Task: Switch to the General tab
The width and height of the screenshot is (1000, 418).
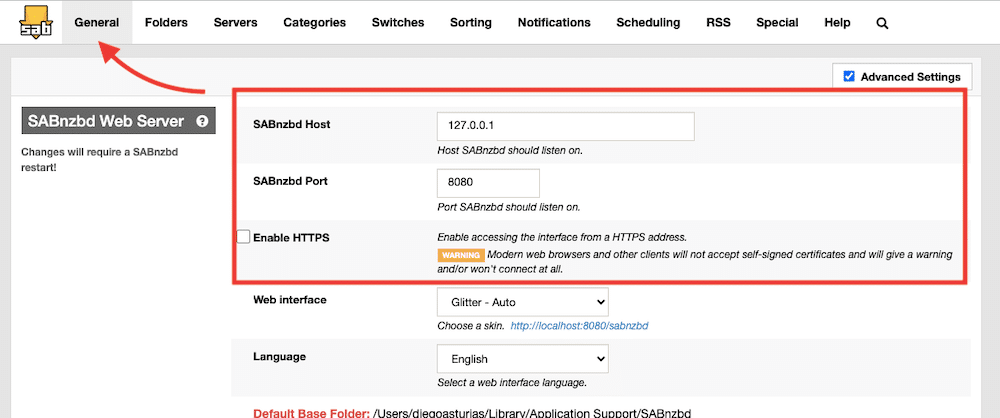Action: coord(97,22)
